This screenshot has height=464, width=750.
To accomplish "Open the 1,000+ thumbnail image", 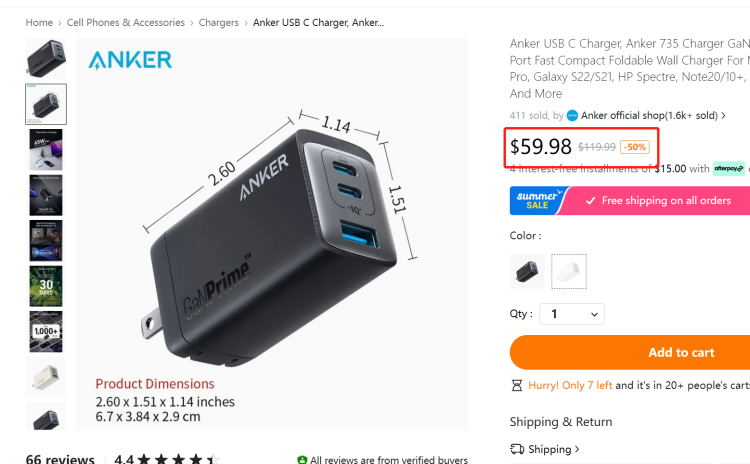I will coord(46,331).
